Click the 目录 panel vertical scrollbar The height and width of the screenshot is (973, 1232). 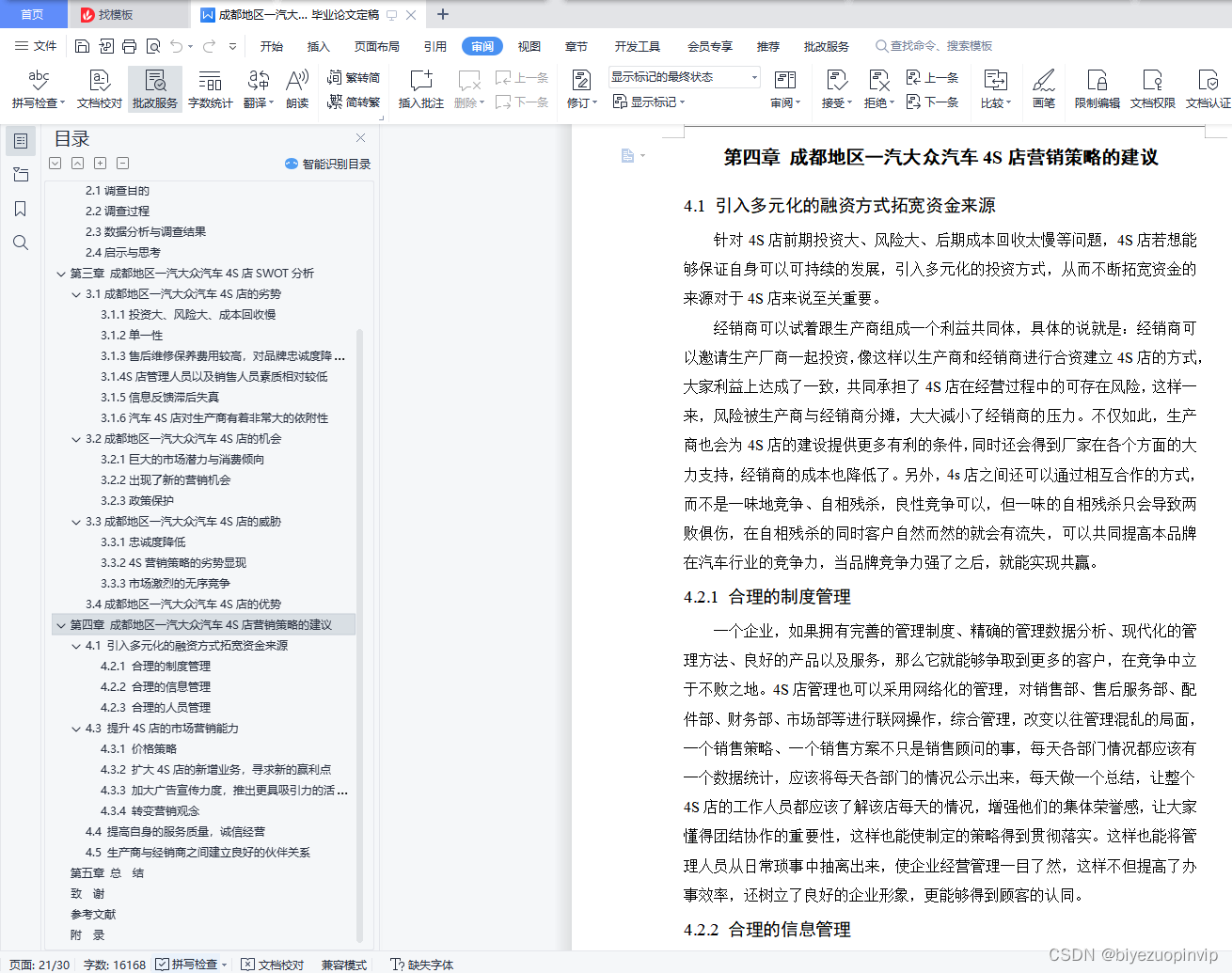(359, 635)
